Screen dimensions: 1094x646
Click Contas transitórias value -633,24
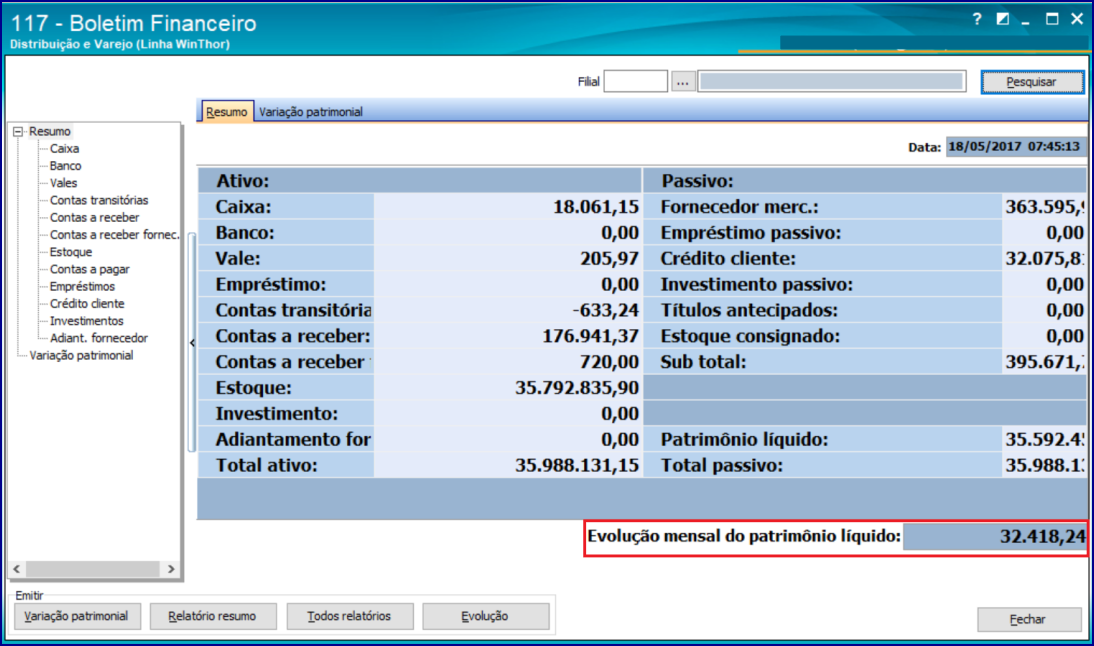[x=605, y=310]
